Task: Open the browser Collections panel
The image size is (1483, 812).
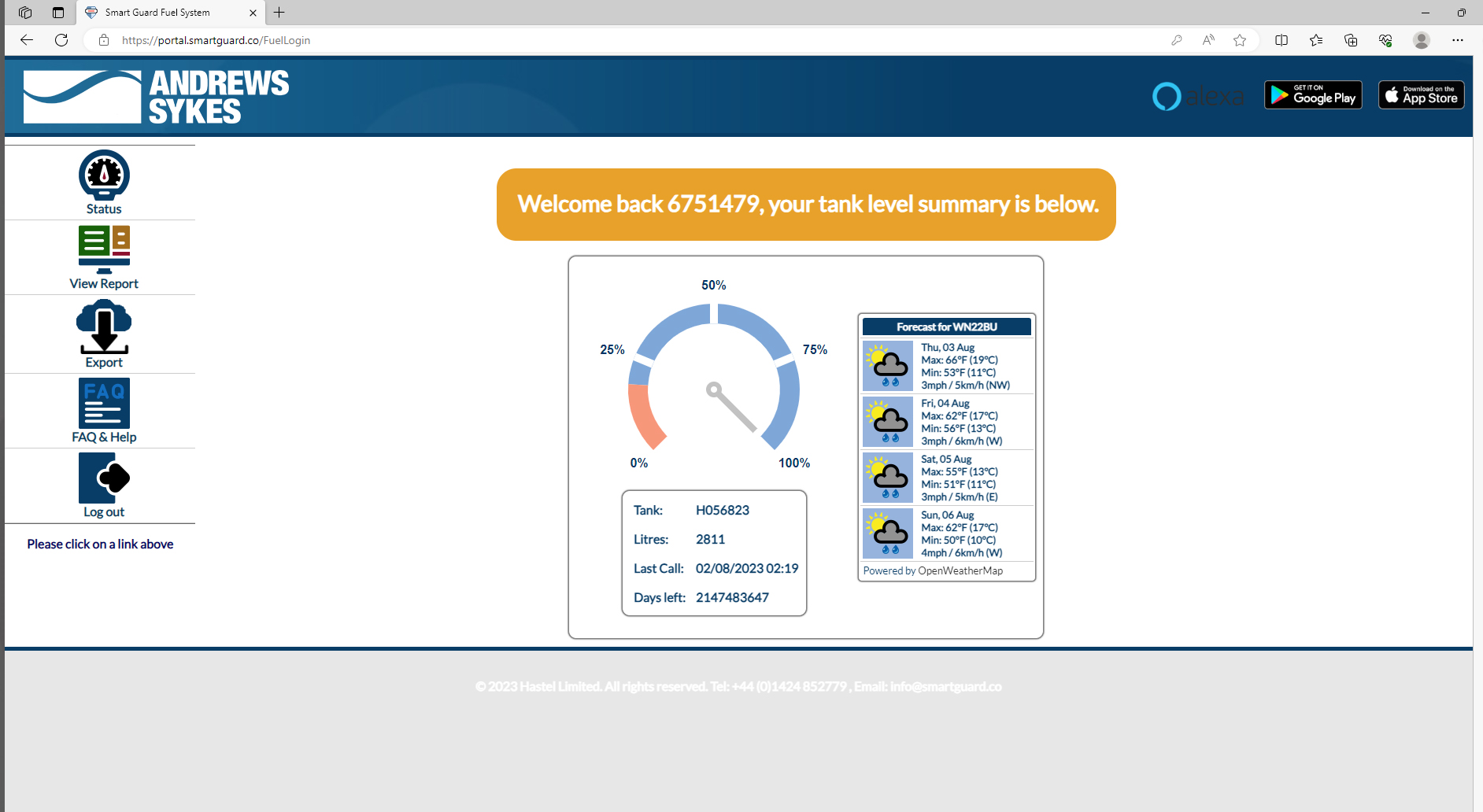Action: (x=1352, y=39)
